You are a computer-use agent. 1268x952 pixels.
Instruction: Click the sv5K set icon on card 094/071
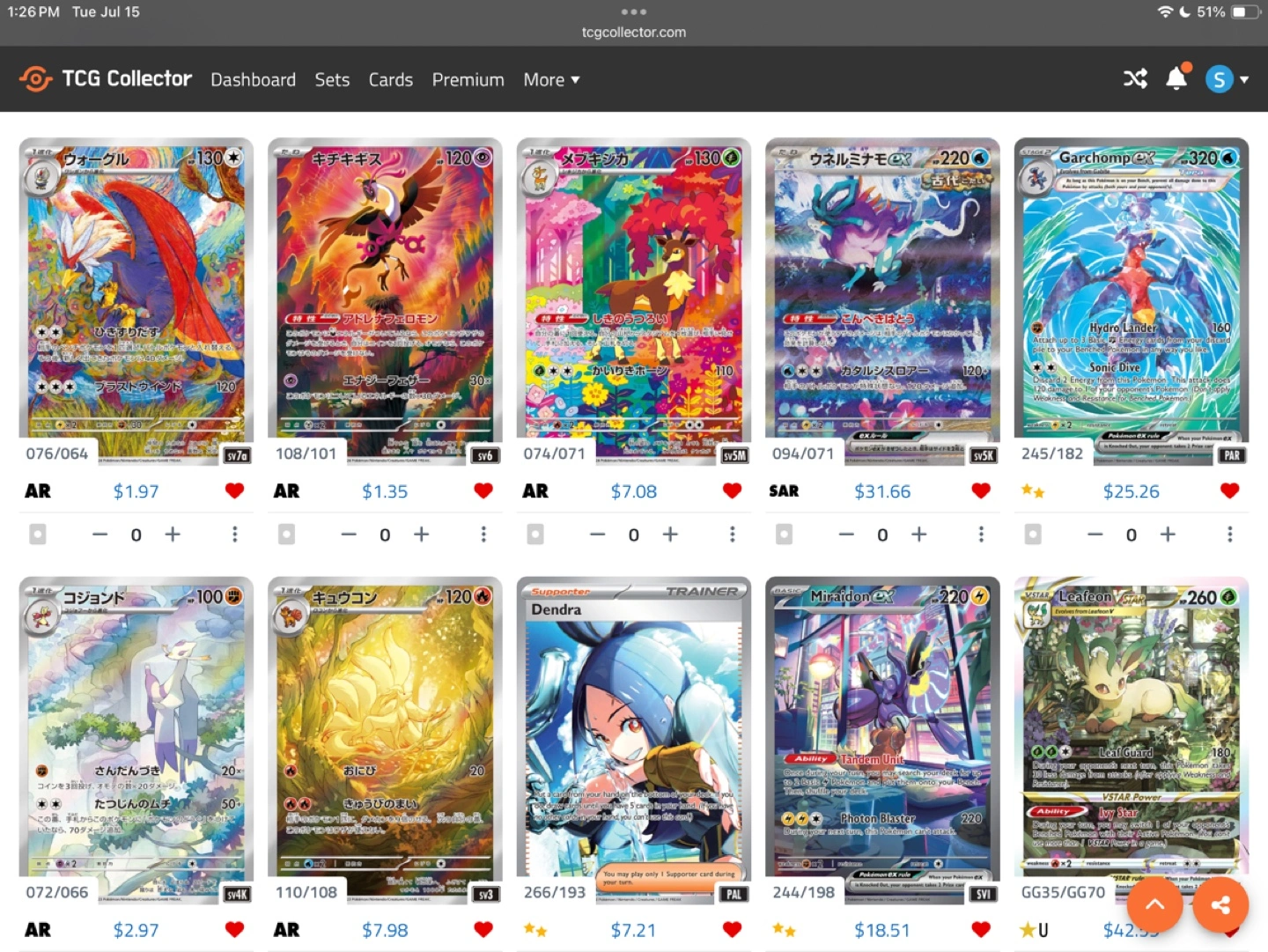pyautogui.click(x=983, y=455)
